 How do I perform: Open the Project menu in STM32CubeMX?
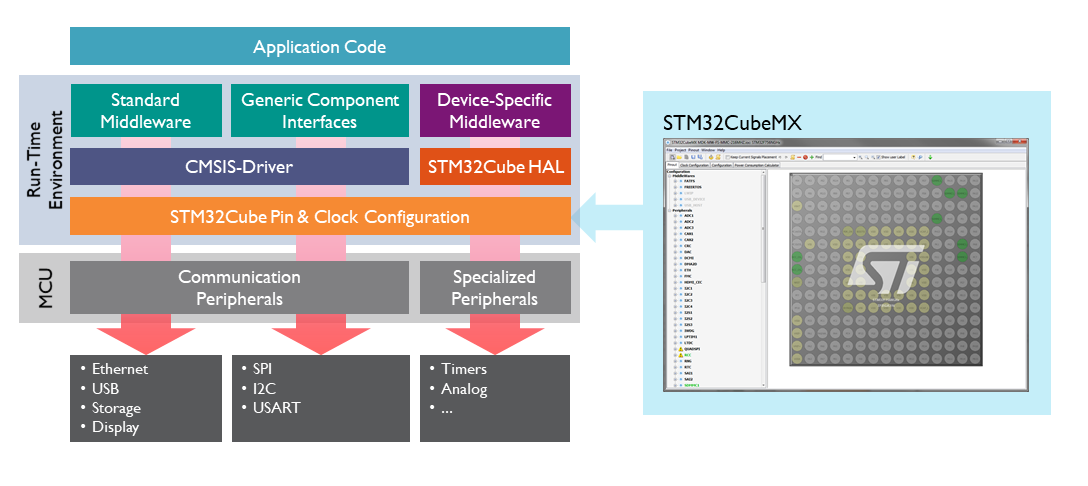click(x=680, y=150)
